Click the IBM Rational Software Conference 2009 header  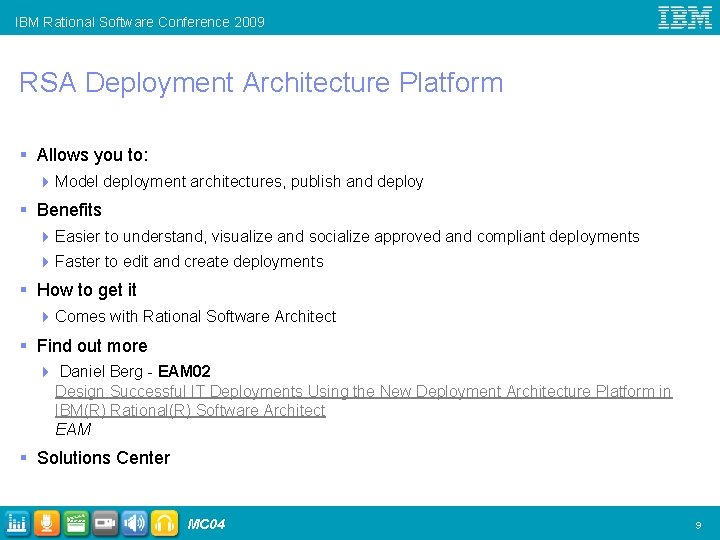pos(140,22)
